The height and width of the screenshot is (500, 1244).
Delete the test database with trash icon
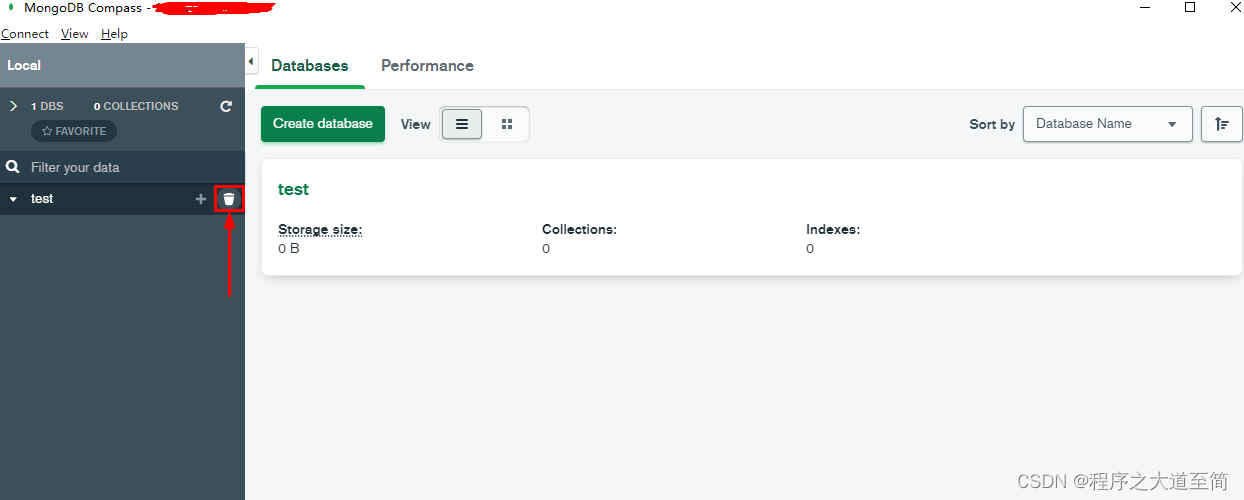229,199
